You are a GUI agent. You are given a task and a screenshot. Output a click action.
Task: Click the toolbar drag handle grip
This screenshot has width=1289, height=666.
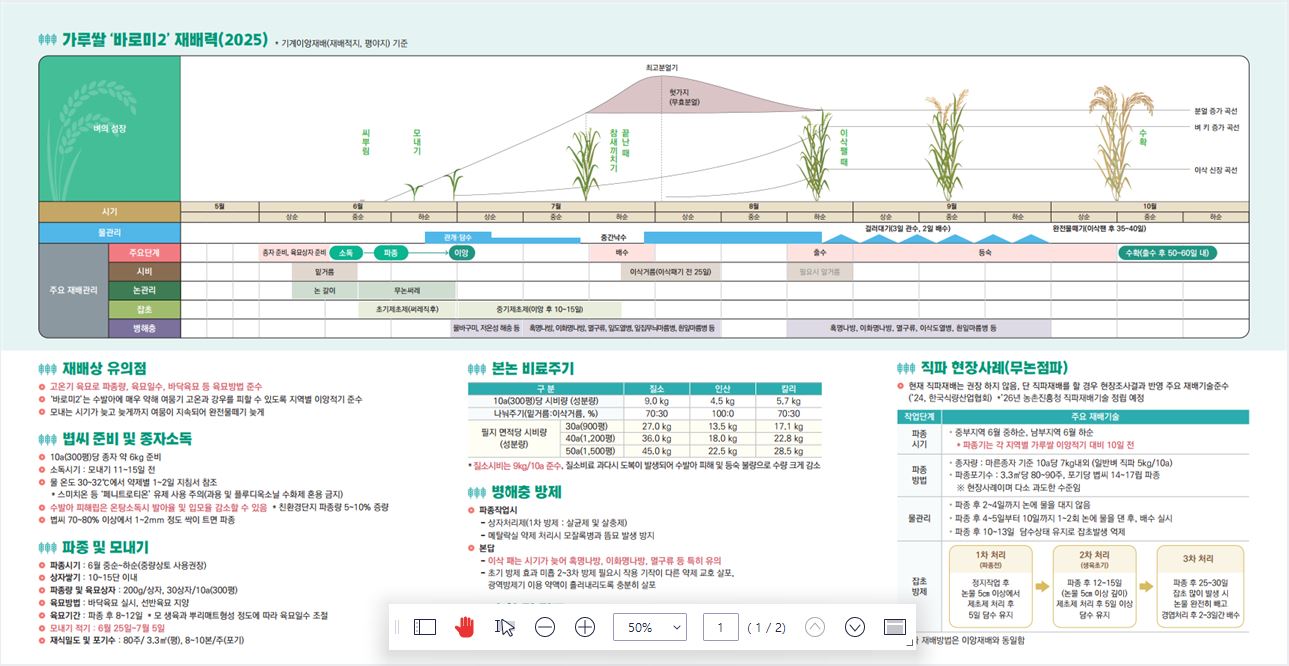point(398,627)
